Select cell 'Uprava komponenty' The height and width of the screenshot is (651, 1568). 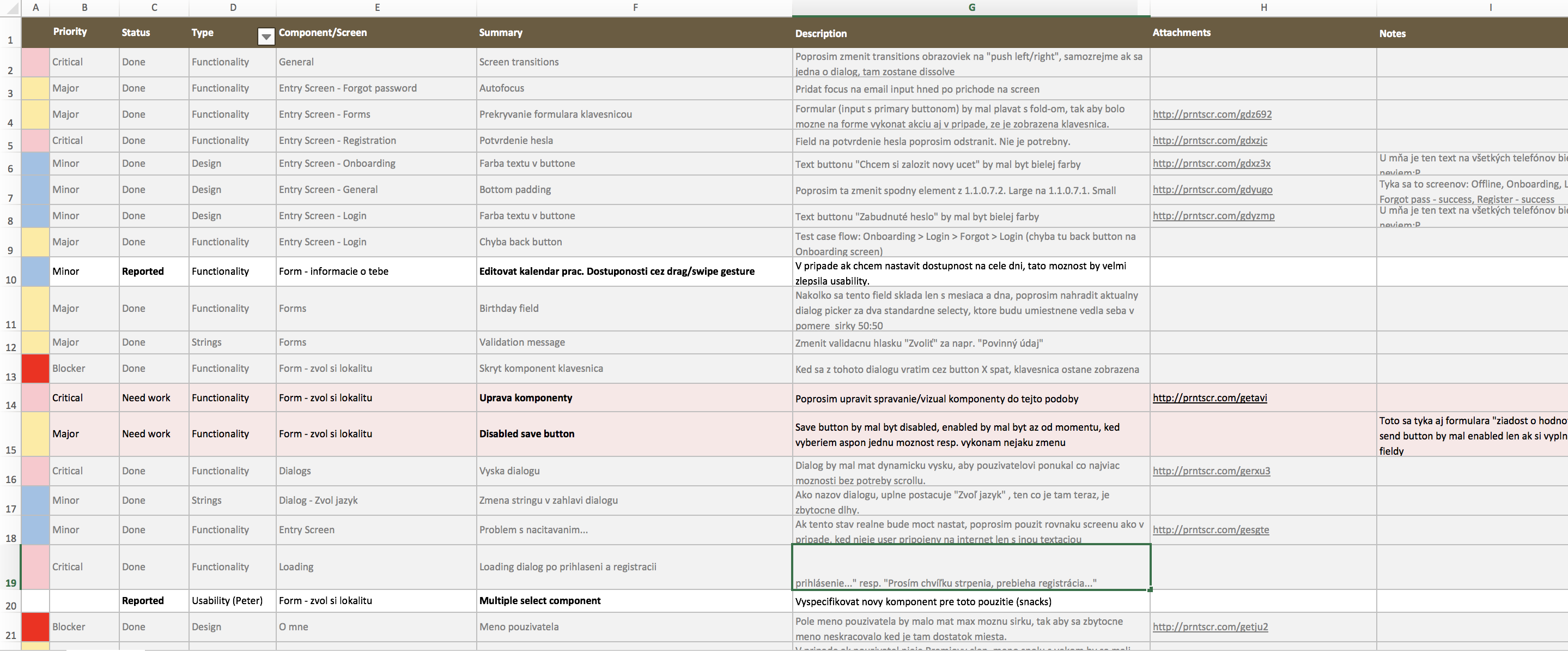pos(634,398)
